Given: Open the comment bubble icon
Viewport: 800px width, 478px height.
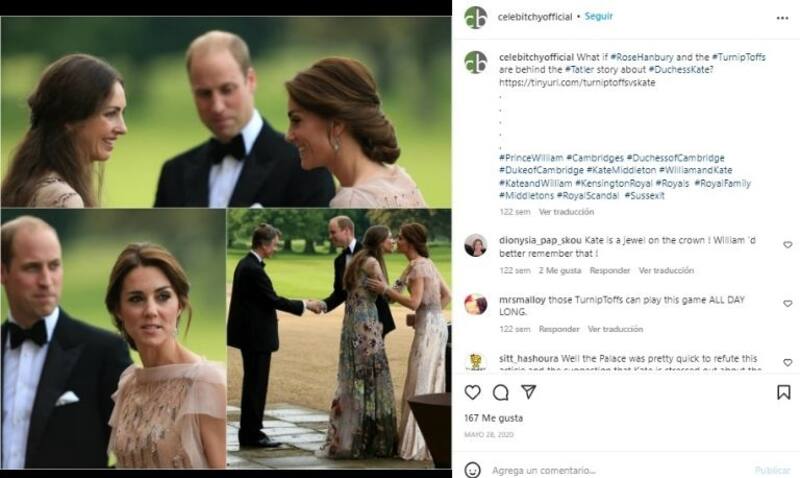Looking at the screenshot, I should (x=501, y=392).
